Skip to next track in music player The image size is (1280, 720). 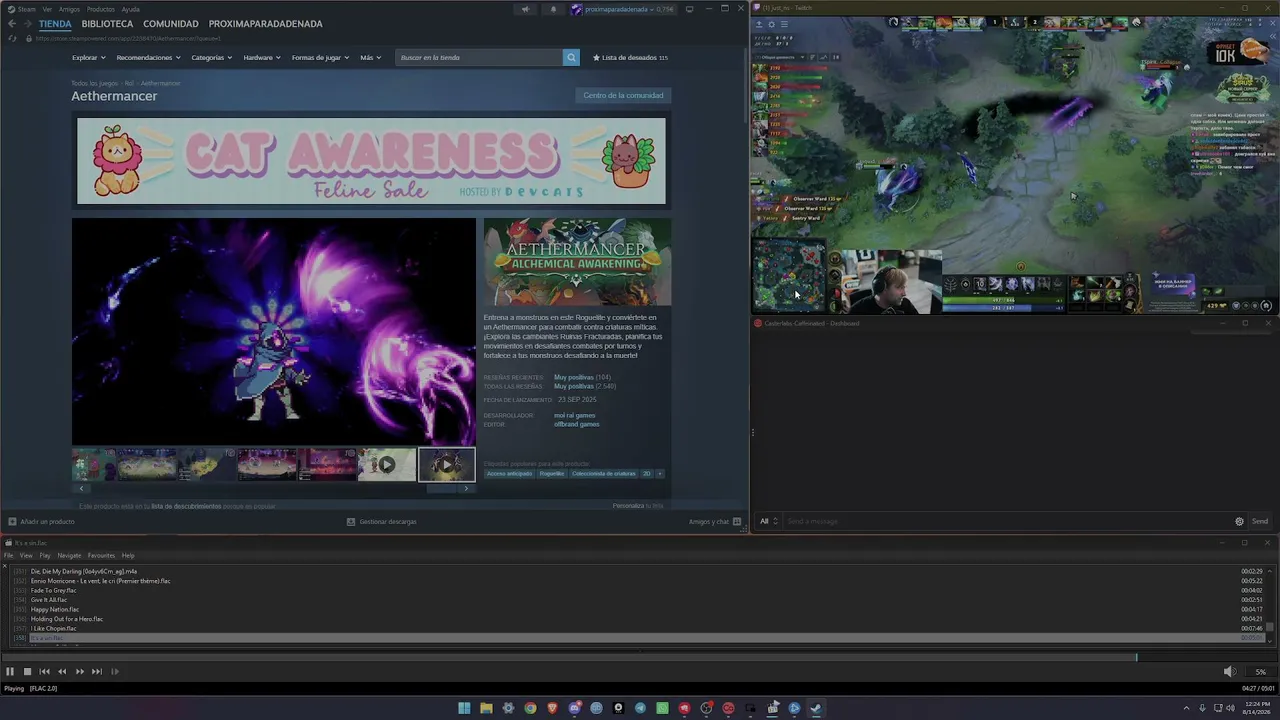(97, 672)
